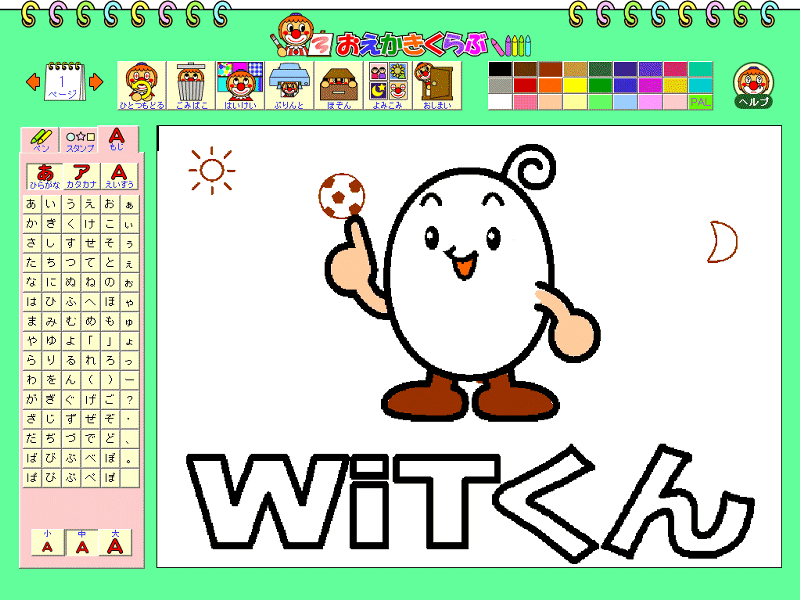Pick the gray color swatch
Viewport: 800px width, 600px height.
point(500,85)
